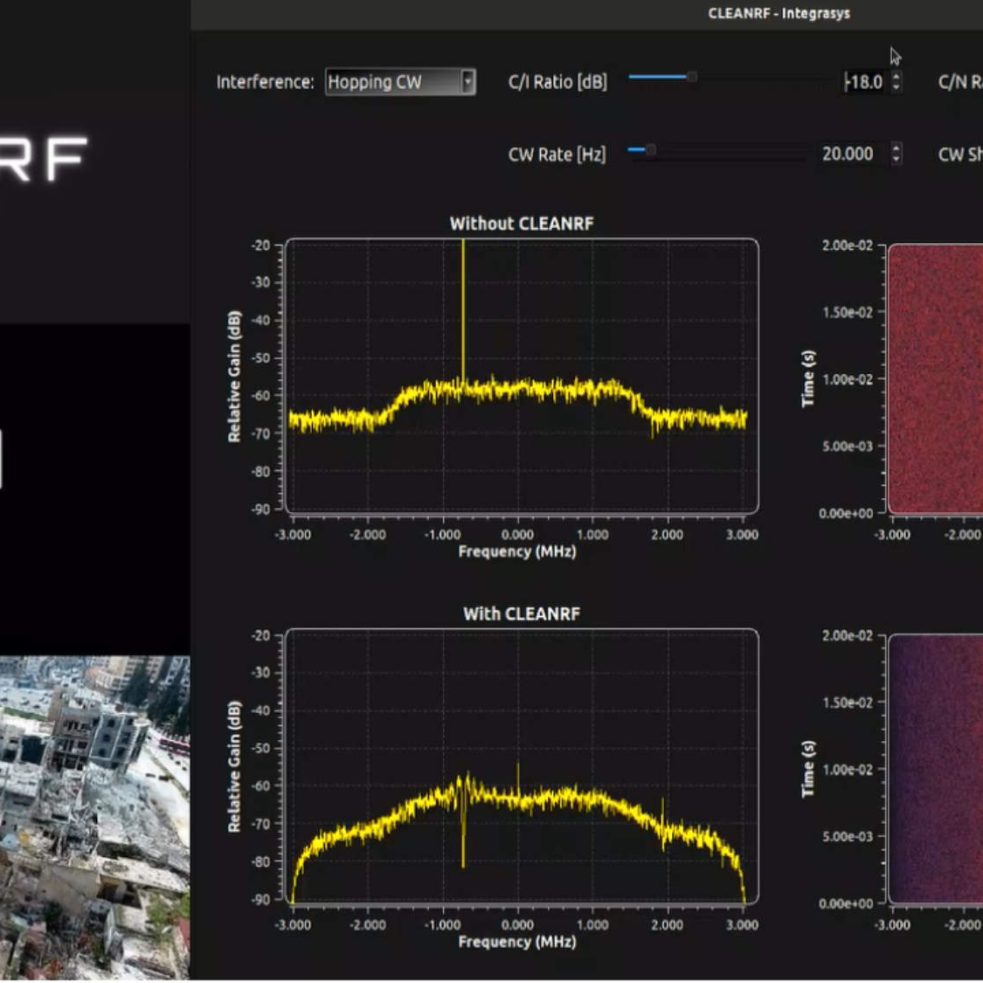Click the C/I Ratio slider handle
Viewport: 983px width, 983px height.
pyautogui.click(x=691, y=77)
